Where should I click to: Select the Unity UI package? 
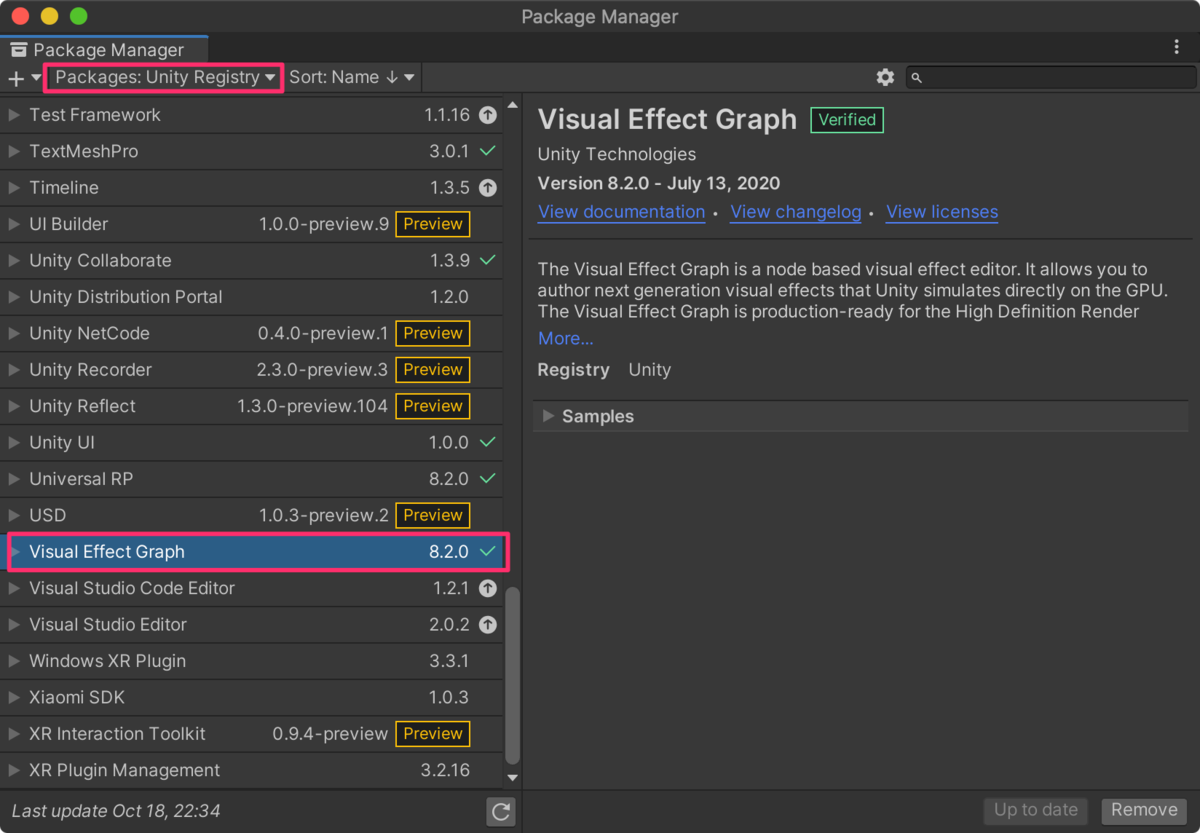(251, 442)
